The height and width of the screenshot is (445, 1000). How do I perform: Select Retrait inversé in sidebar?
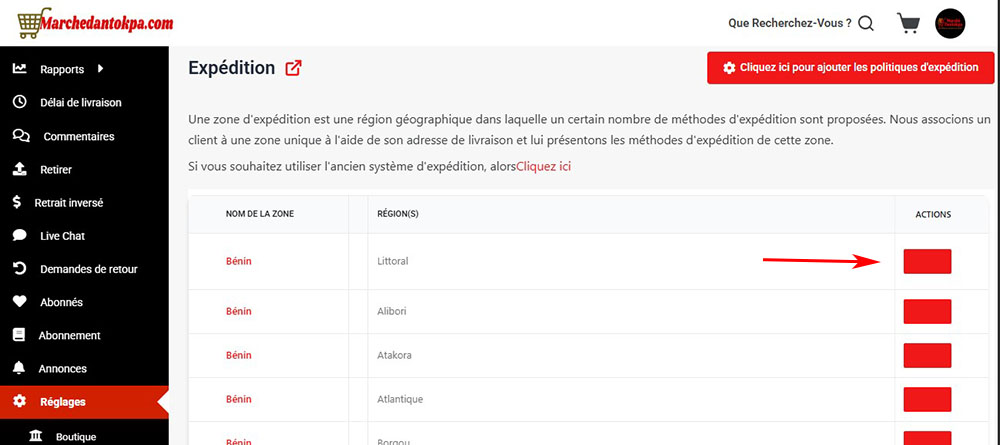click(x=68, y=202)
